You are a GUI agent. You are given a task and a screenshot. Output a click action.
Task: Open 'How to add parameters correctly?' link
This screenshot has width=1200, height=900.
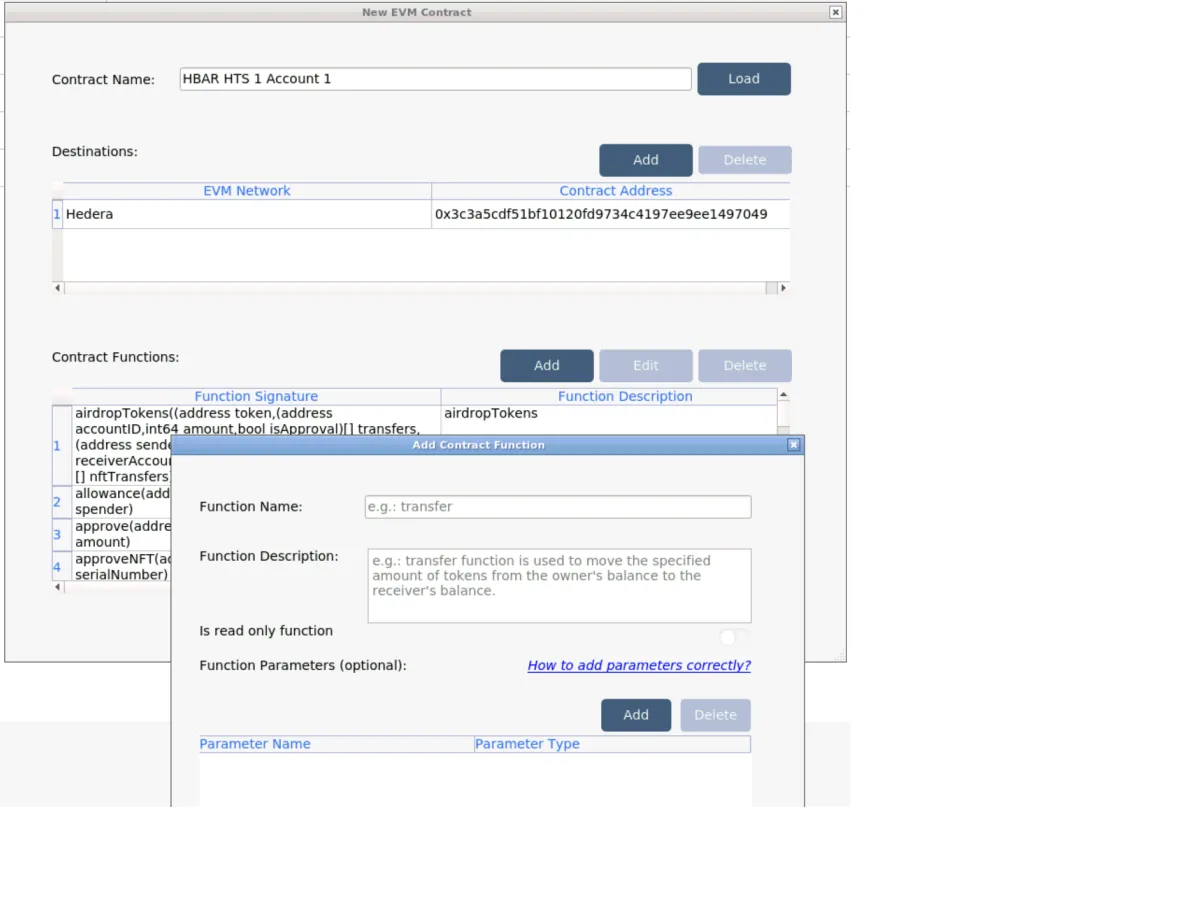(639, 665)
